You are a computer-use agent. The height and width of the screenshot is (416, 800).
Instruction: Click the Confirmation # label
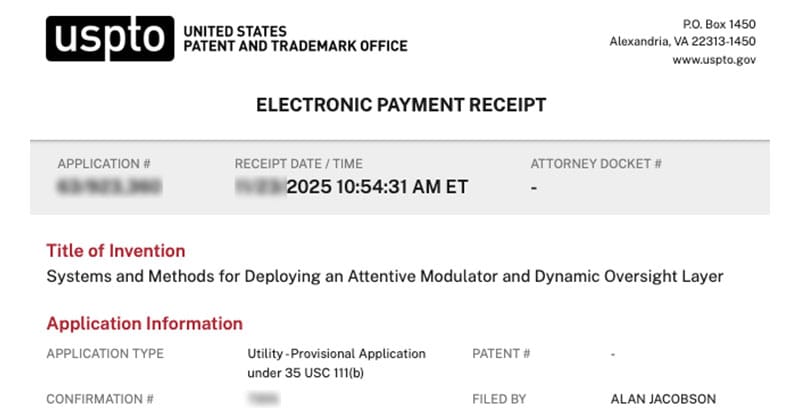pos(100,399)
